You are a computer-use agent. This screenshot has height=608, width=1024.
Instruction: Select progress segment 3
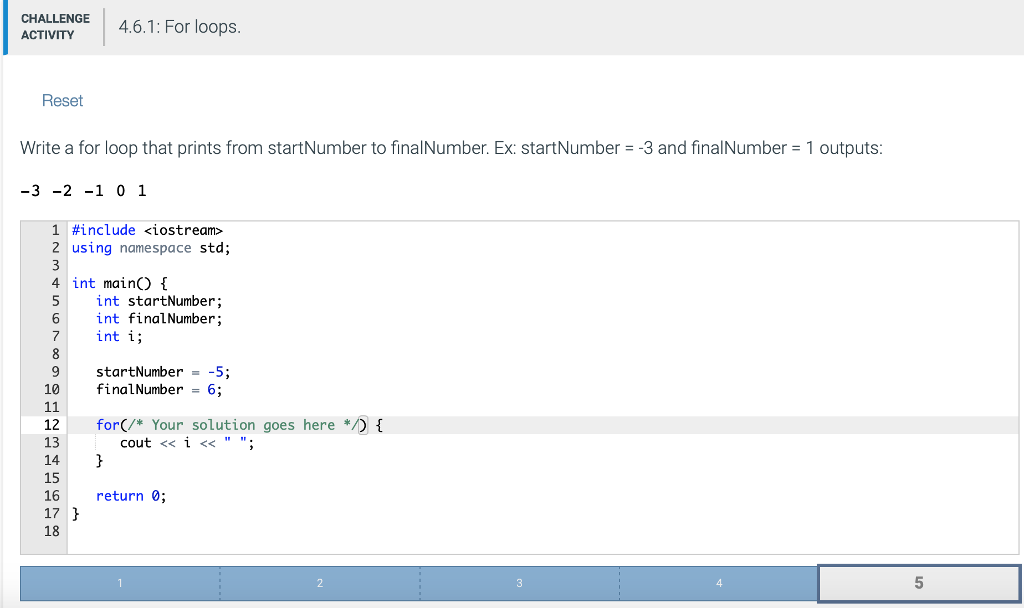[519, 582]
